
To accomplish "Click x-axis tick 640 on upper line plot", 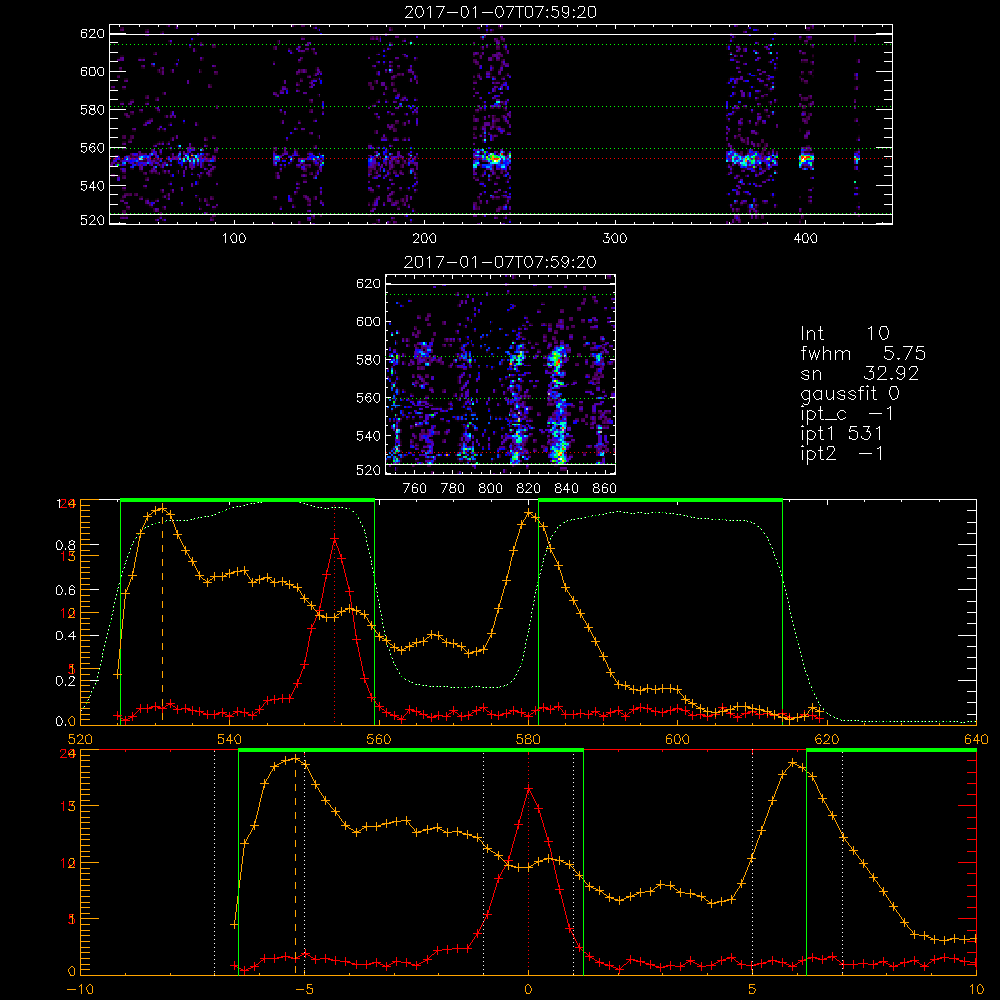I will tap(976, 739).
